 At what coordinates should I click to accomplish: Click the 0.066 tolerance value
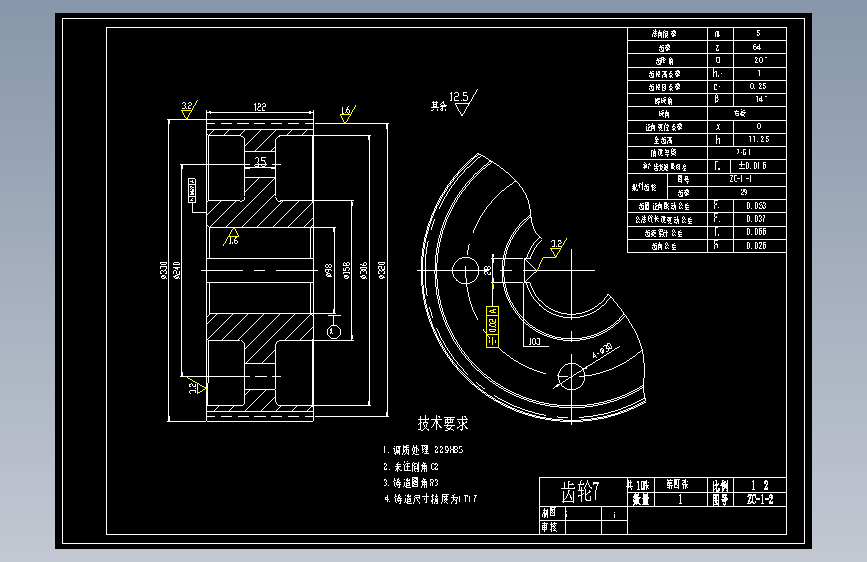point(756,232)
